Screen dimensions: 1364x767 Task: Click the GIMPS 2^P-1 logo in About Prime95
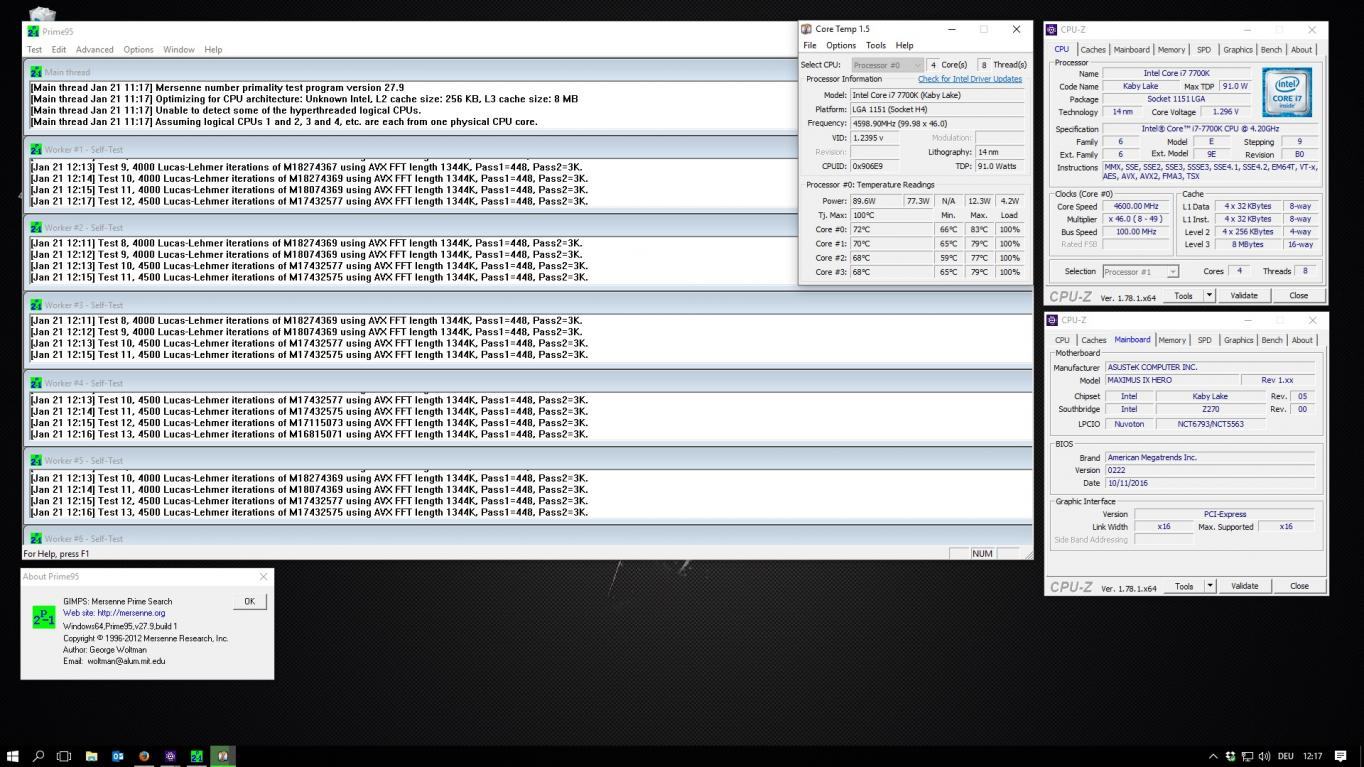(43, 617)
